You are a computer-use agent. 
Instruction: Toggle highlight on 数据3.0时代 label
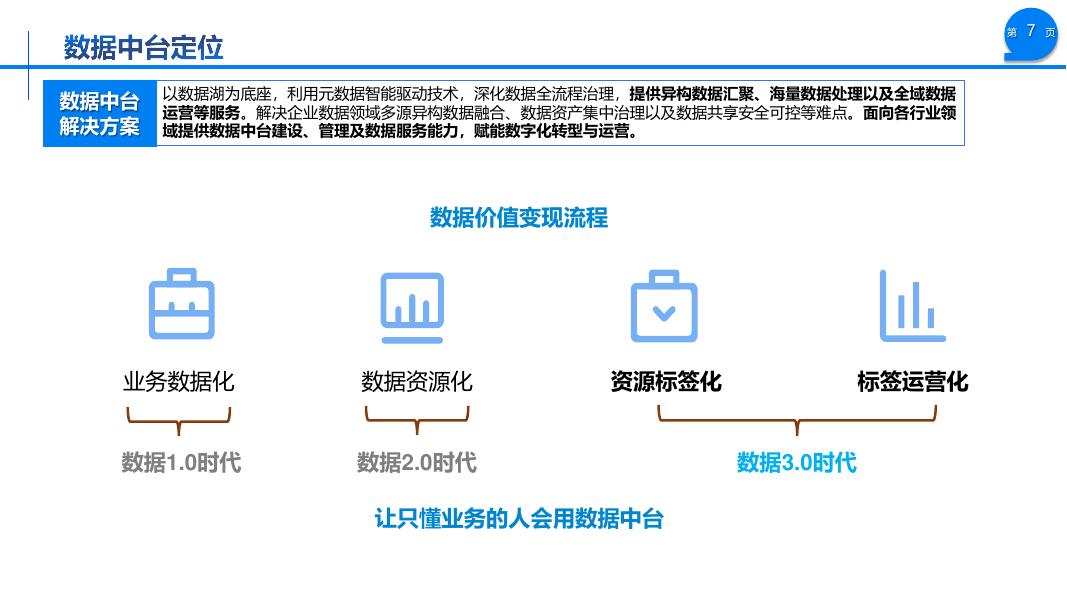point(795,463)
